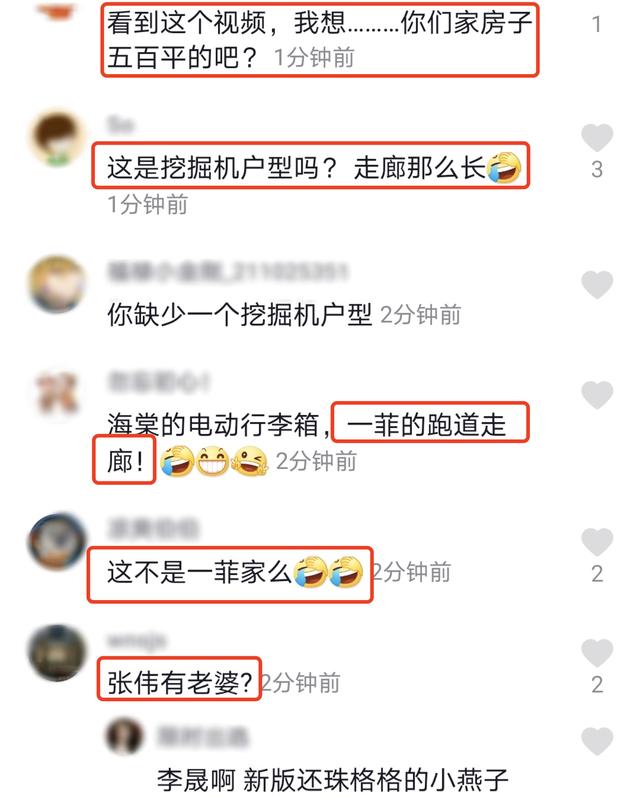Tap heart beside 李晟啊 reply comment
Viewport: 640px width, 798px height.
click(597, 741)
